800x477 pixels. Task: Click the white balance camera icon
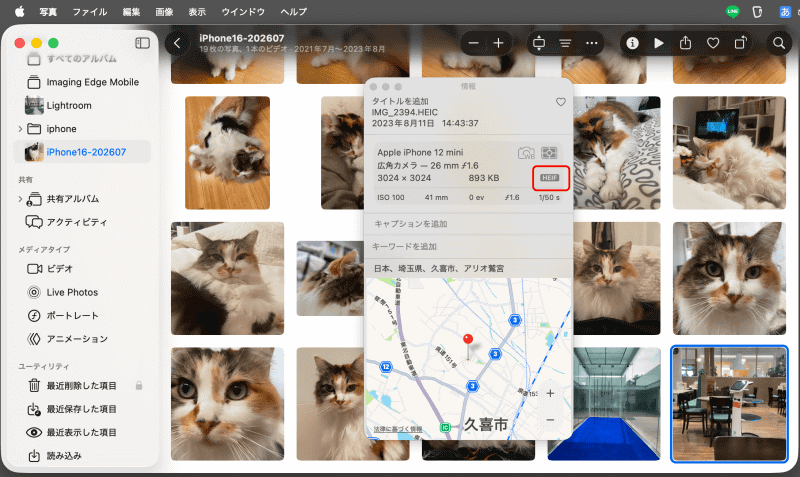(526, 153)
